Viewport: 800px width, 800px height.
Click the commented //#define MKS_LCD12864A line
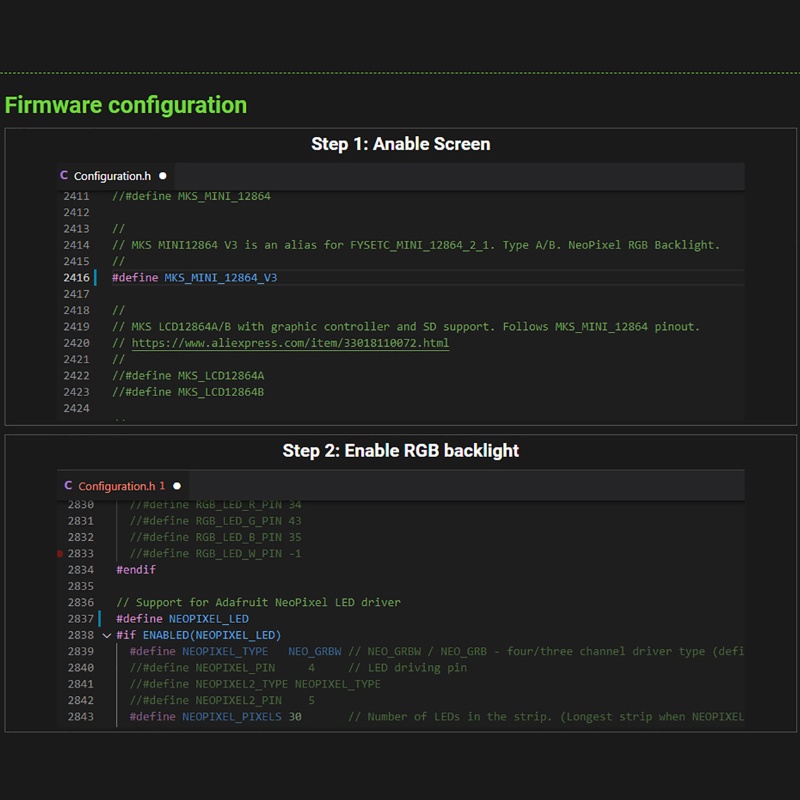pyautogui.click(x=188, y=376)
